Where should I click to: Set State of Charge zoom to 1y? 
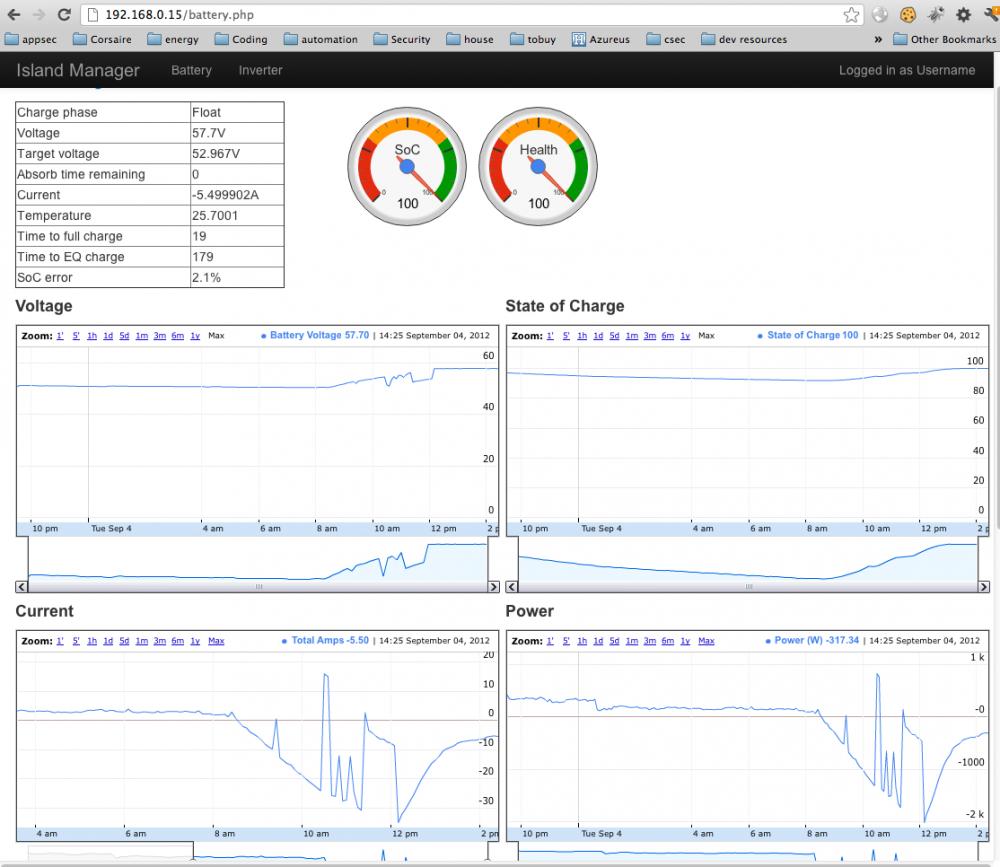[685, 336]
